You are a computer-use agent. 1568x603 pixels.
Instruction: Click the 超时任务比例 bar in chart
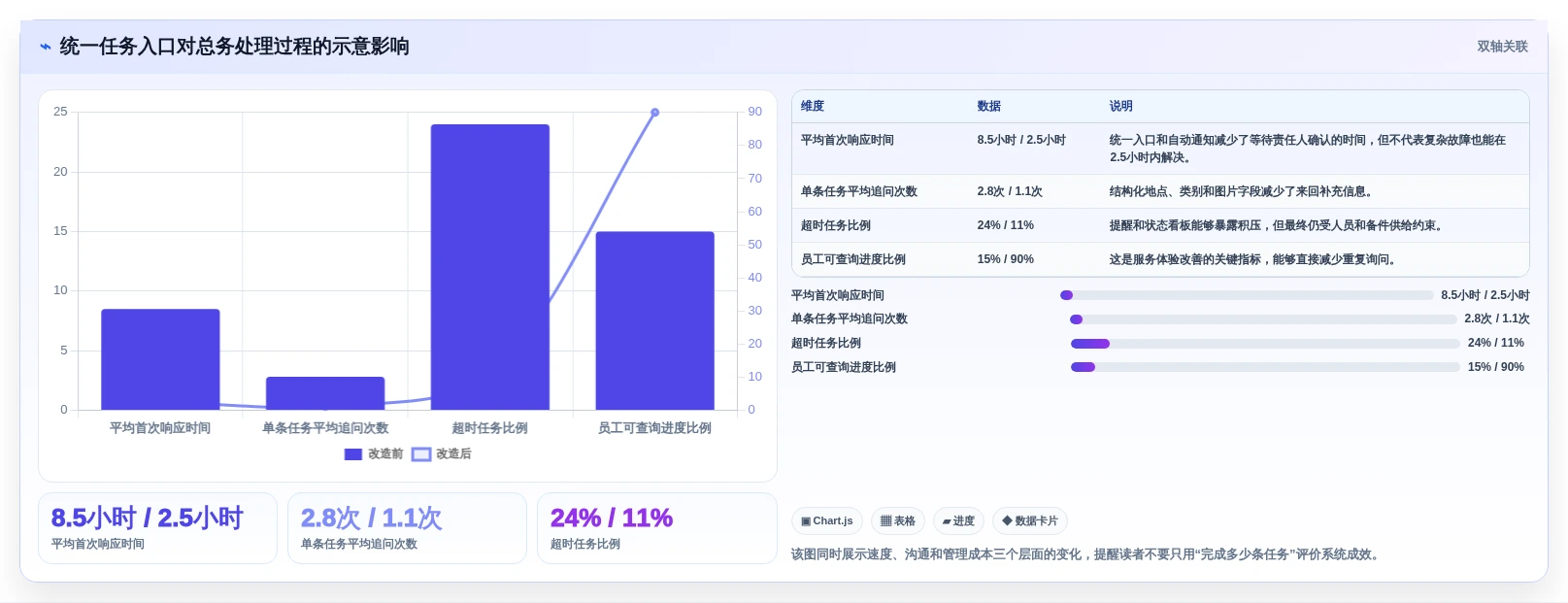pyautogui.click(x=490, y=267)
